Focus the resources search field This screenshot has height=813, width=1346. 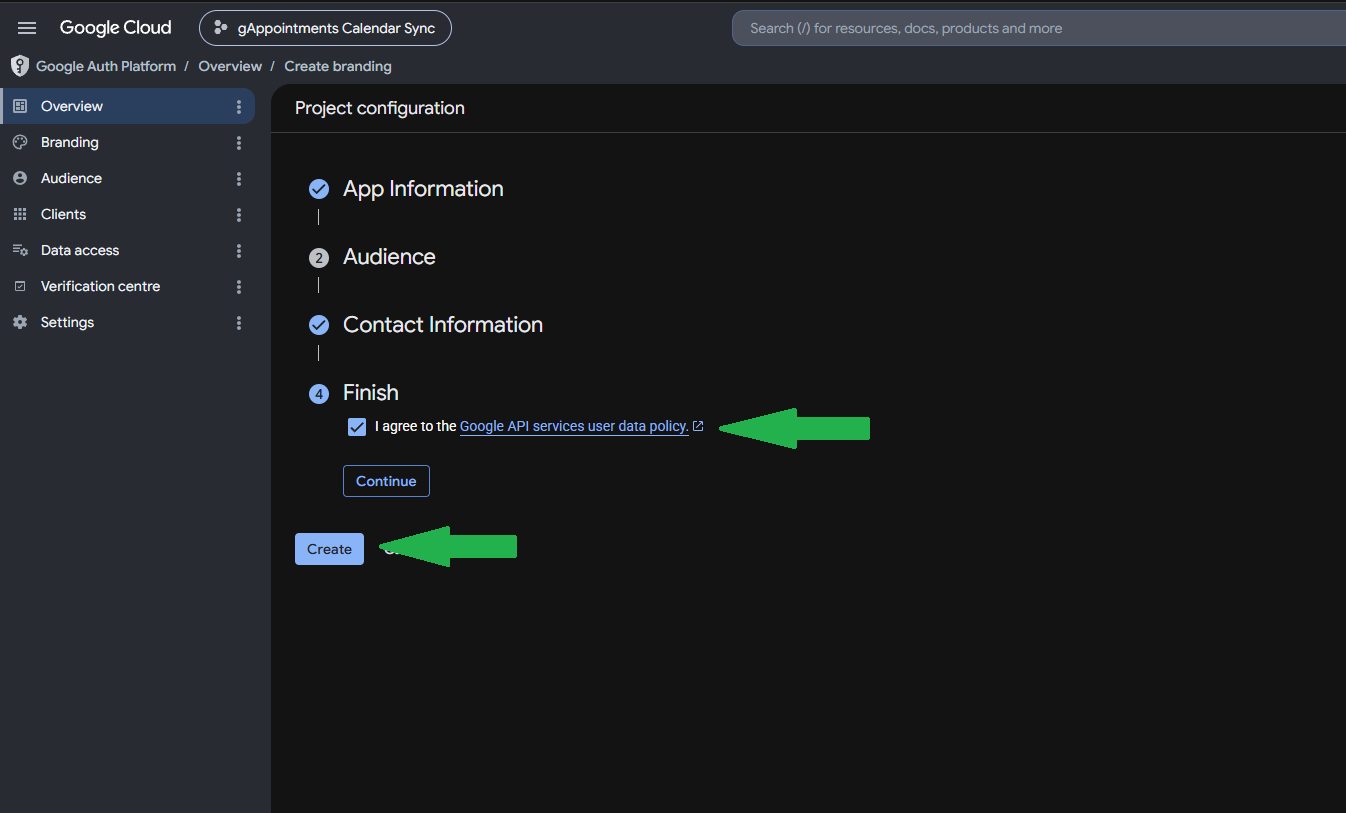(1040, 28)
